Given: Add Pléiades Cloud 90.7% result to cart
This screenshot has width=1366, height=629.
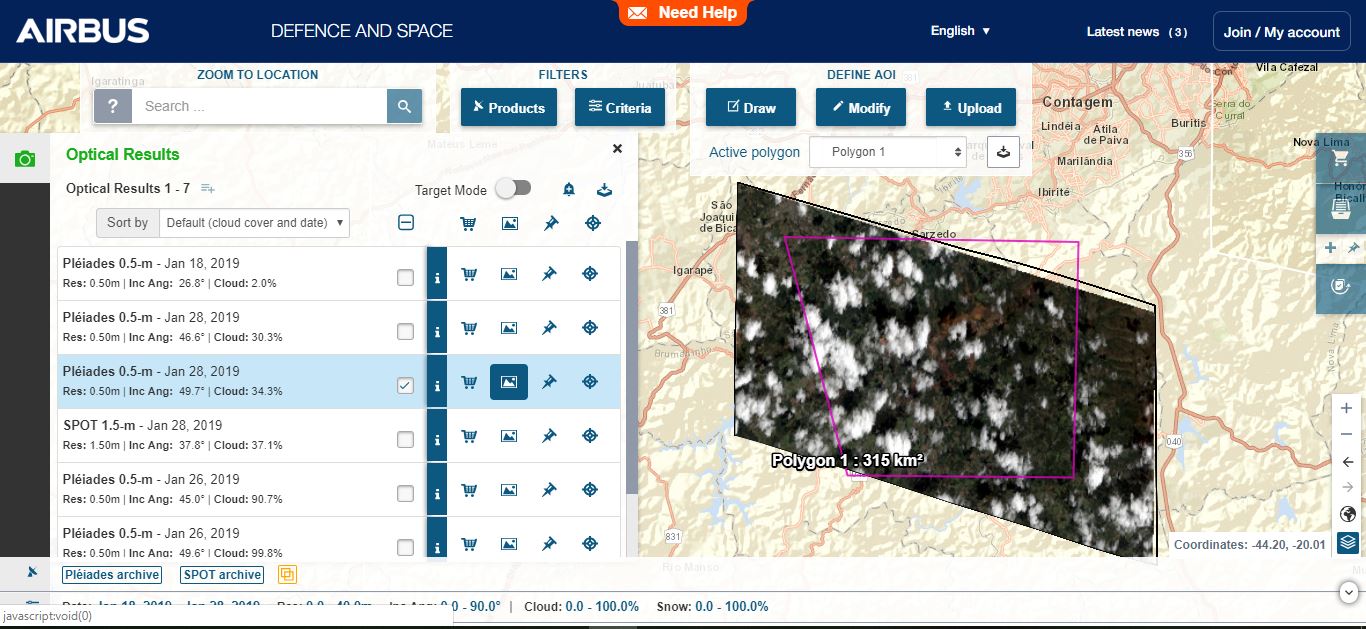Looking at the screenshot, I should [x=468, y=489].
